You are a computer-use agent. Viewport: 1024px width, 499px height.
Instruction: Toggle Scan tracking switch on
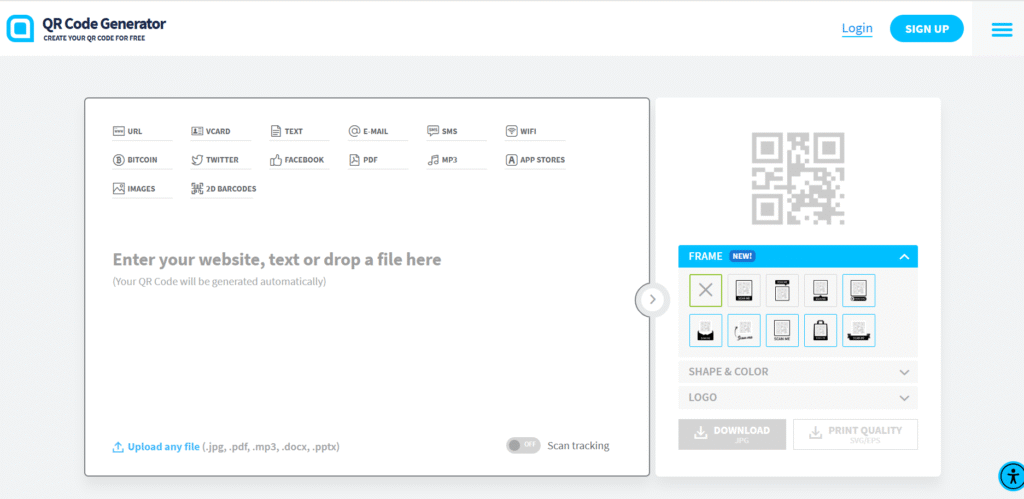[x=523, y=445]
